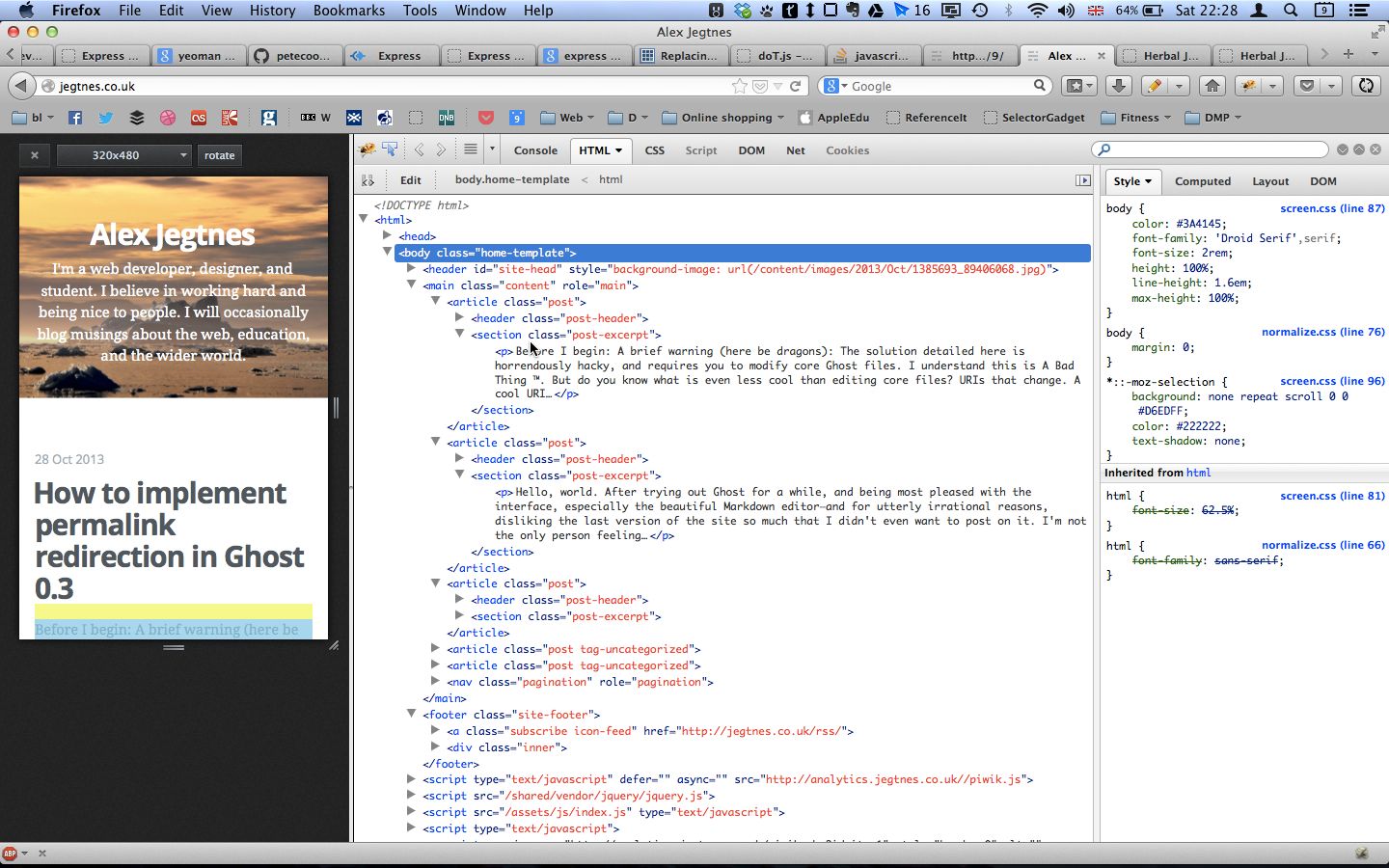
Task: Expand the header id="site-head" node
Action: [412, 268]
